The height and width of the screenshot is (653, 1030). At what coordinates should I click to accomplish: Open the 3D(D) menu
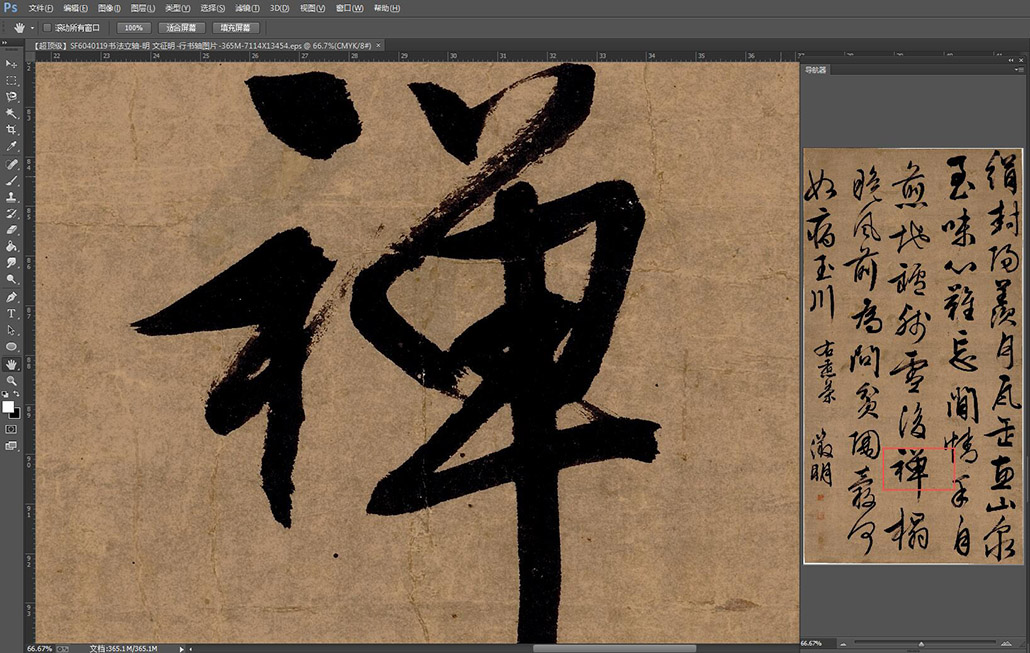pyautogui.click(x=279, y=8)
